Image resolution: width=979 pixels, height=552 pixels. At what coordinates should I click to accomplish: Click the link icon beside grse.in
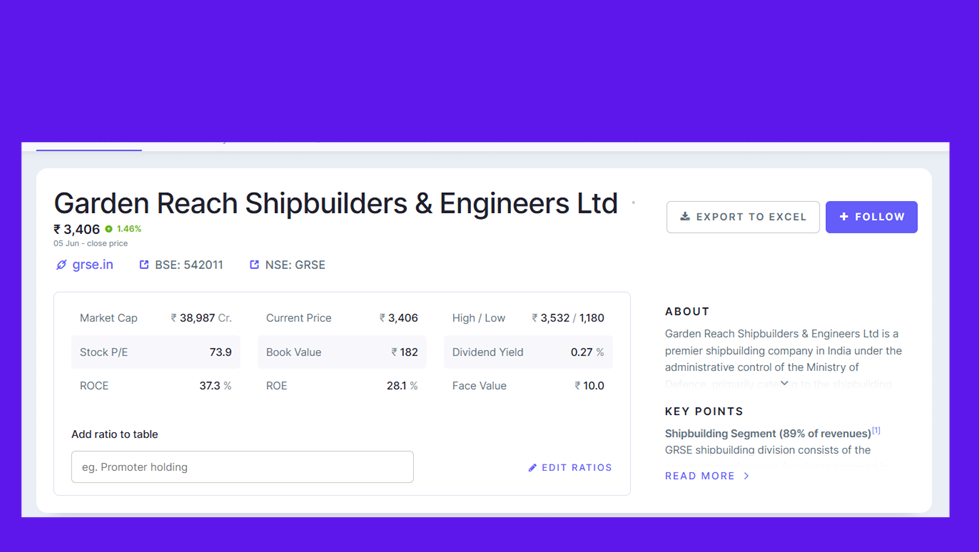[x=61, y=265]
